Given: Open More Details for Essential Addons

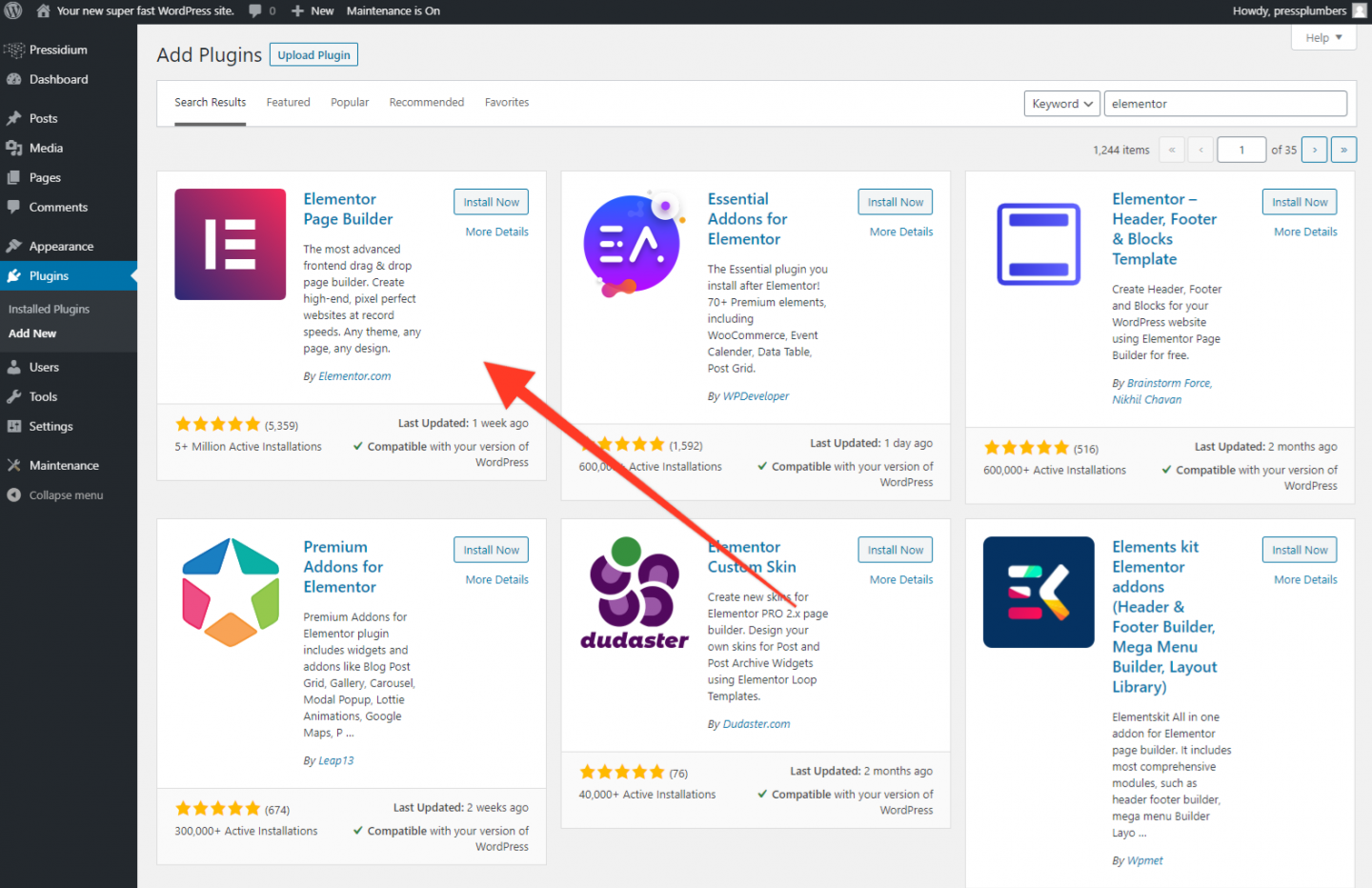Looking at the screenshot, I should pos(901,232).
